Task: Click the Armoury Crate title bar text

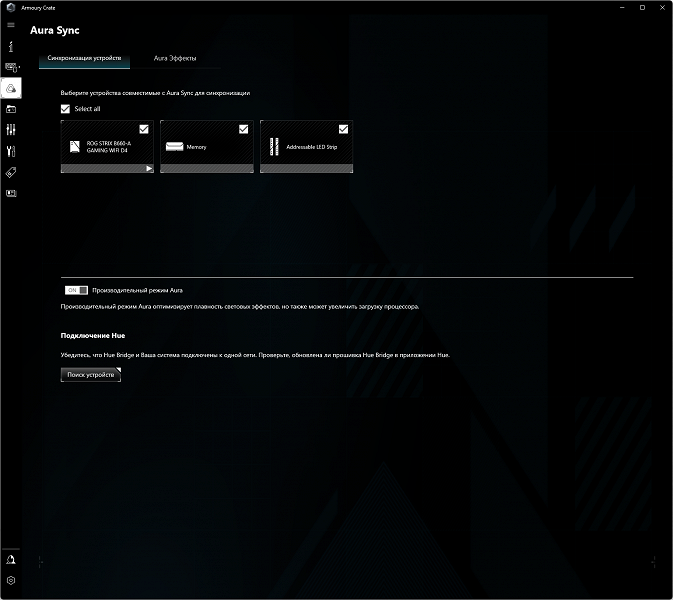Action: pyautogui.click(x=38, y=8)
